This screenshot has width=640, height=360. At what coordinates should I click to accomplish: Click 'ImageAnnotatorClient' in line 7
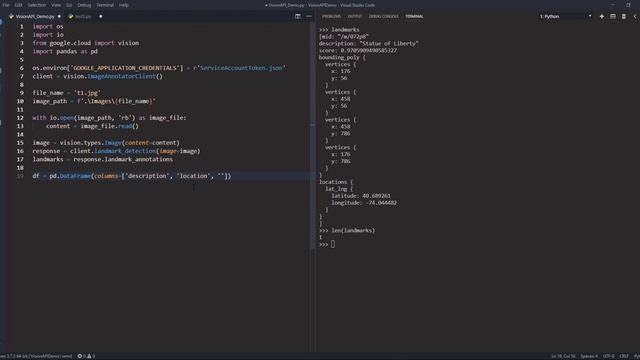tap(121, 76)
